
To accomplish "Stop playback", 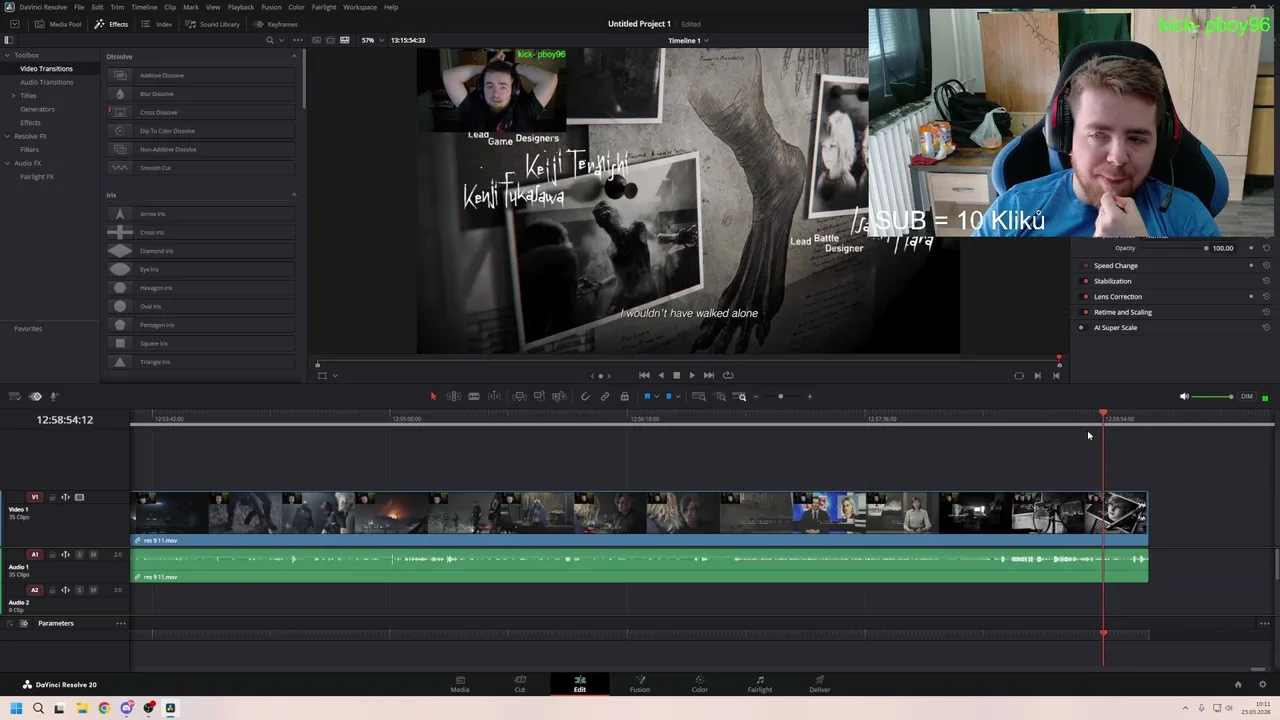I will 676,376.
